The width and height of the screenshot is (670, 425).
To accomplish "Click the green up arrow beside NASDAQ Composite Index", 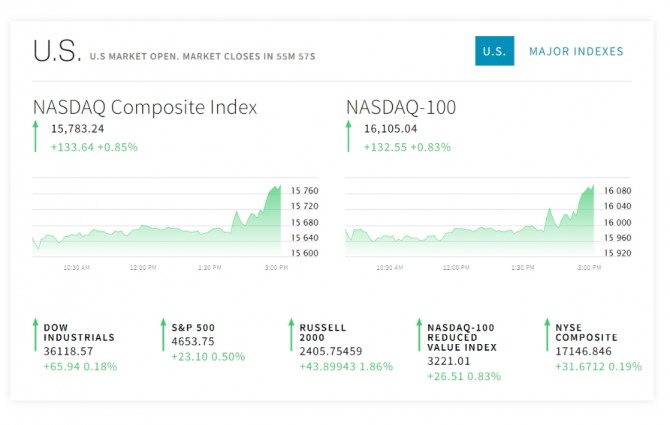I will pyautogui.click(x=35, y=136).
